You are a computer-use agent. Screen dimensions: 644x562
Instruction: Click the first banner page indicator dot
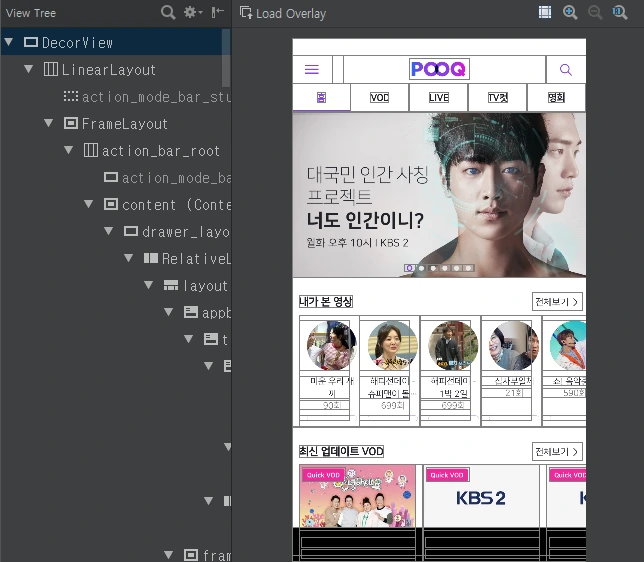[409, 268]
